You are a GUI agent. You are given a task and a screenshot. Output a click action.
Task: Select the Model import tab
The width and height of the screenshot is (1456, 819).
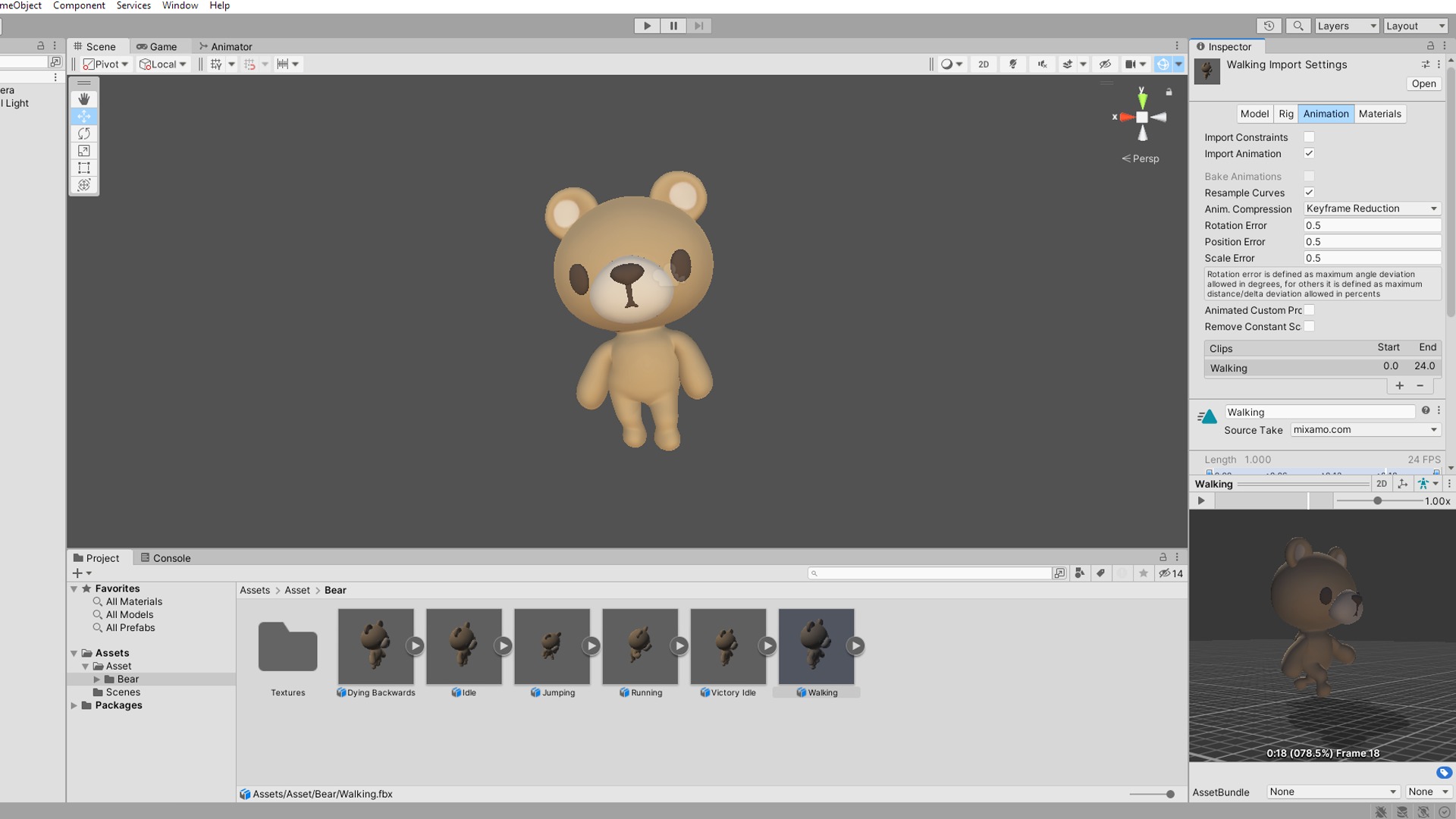coord(1254,114)
